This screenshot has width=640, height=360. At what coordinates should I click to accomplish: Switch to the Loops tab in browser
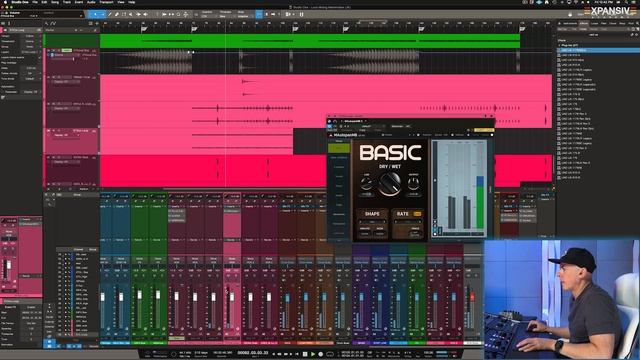594,24
